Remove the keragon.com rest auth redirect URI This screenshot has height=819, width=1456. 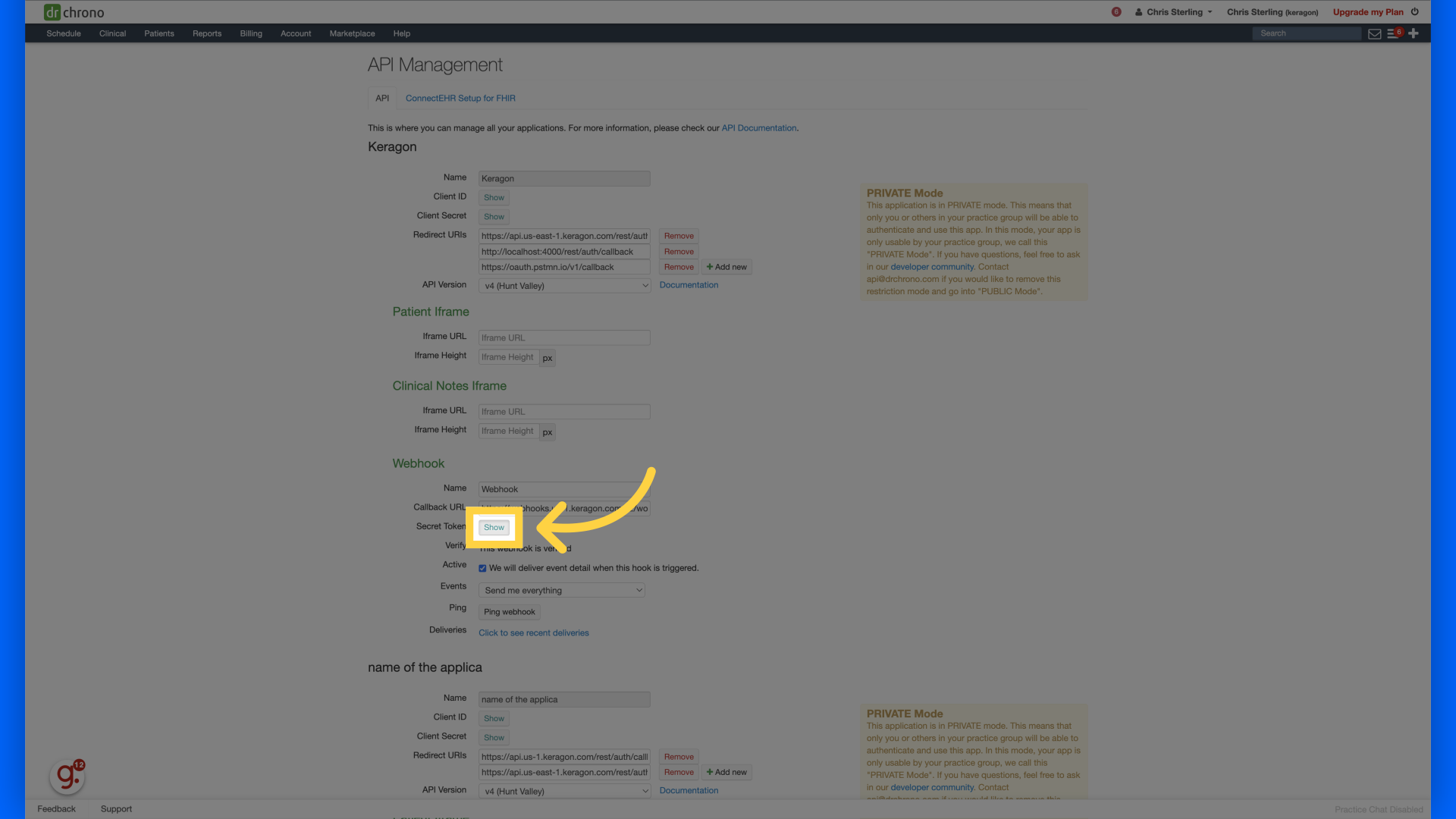(679, 236)
